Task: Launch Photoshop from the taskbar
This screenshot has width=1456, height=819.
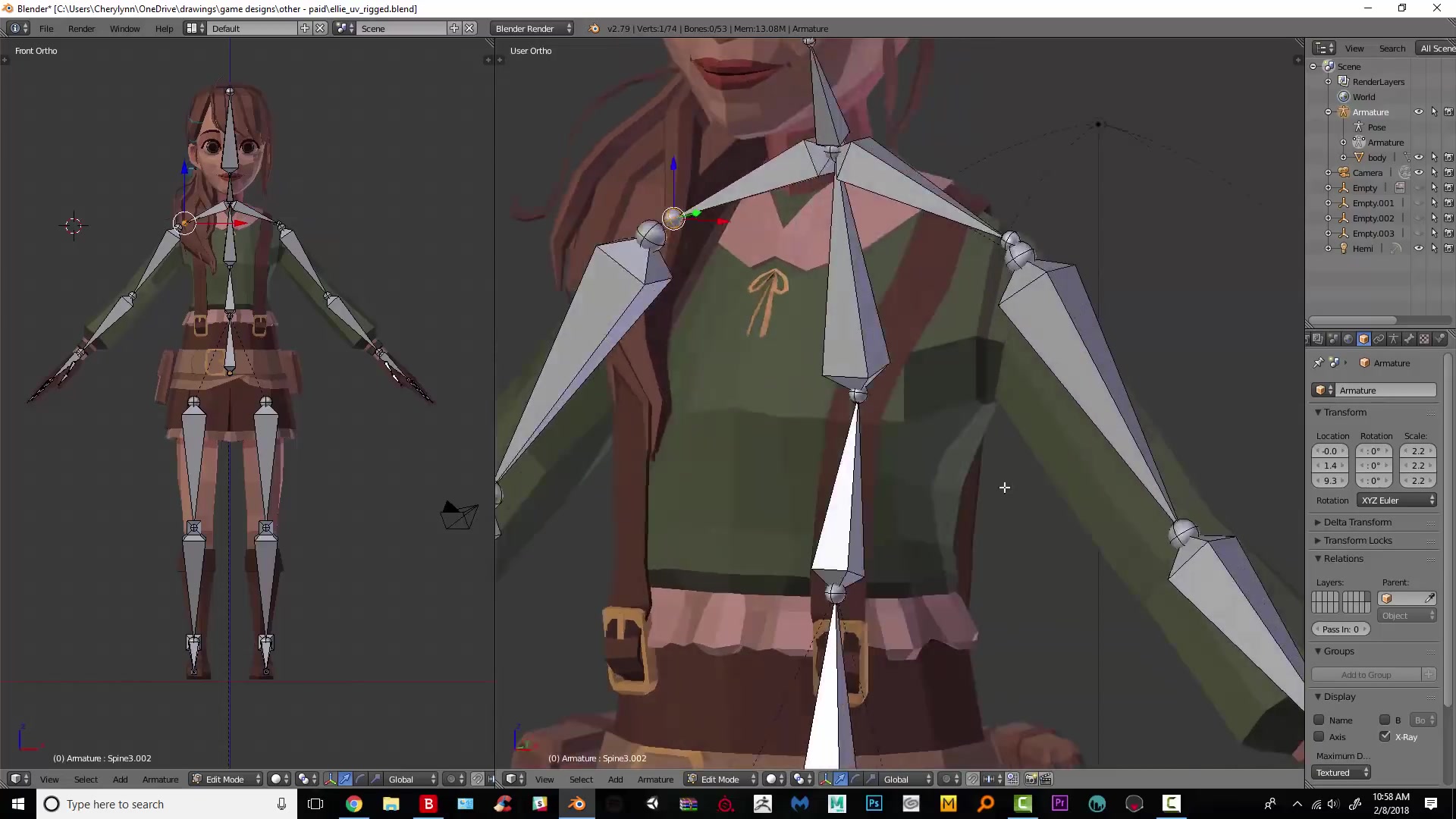Action: [874, 804]
